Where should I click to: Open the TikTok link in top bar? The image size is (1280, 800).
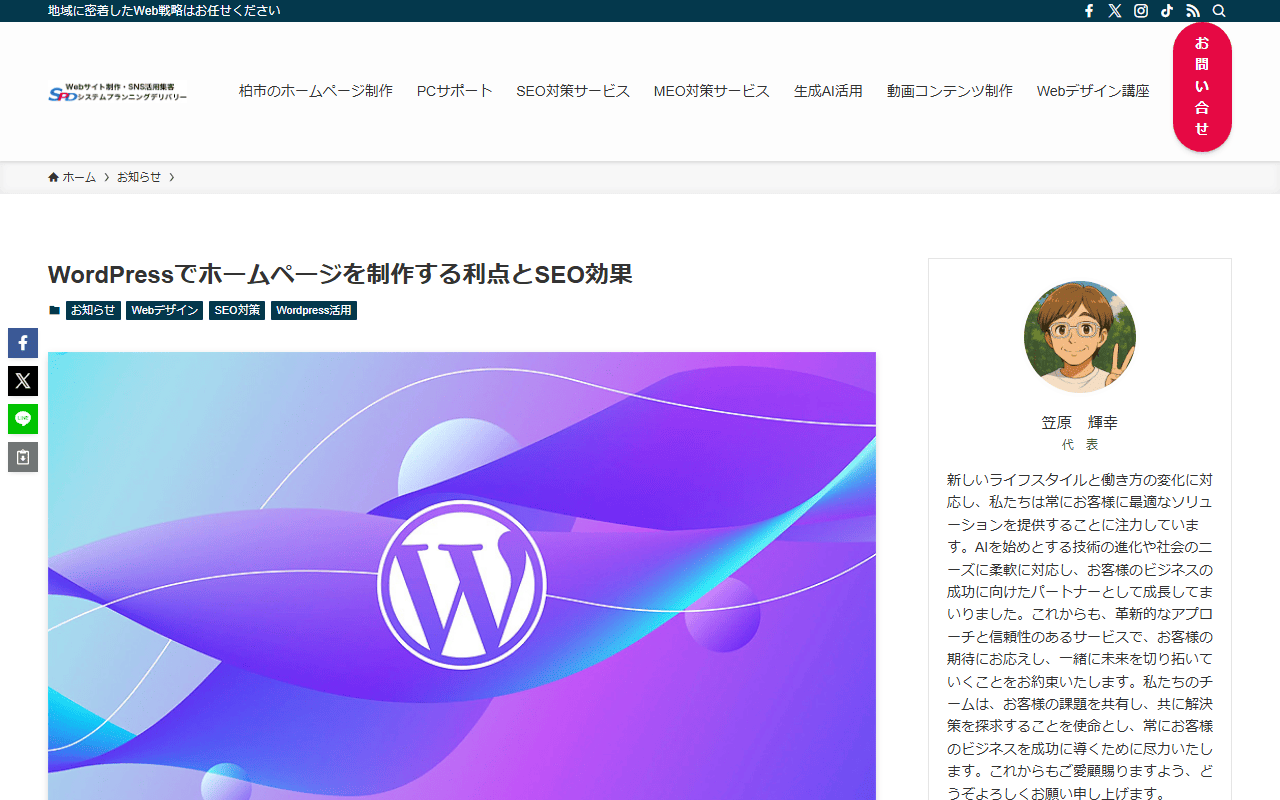point(1167,11)
